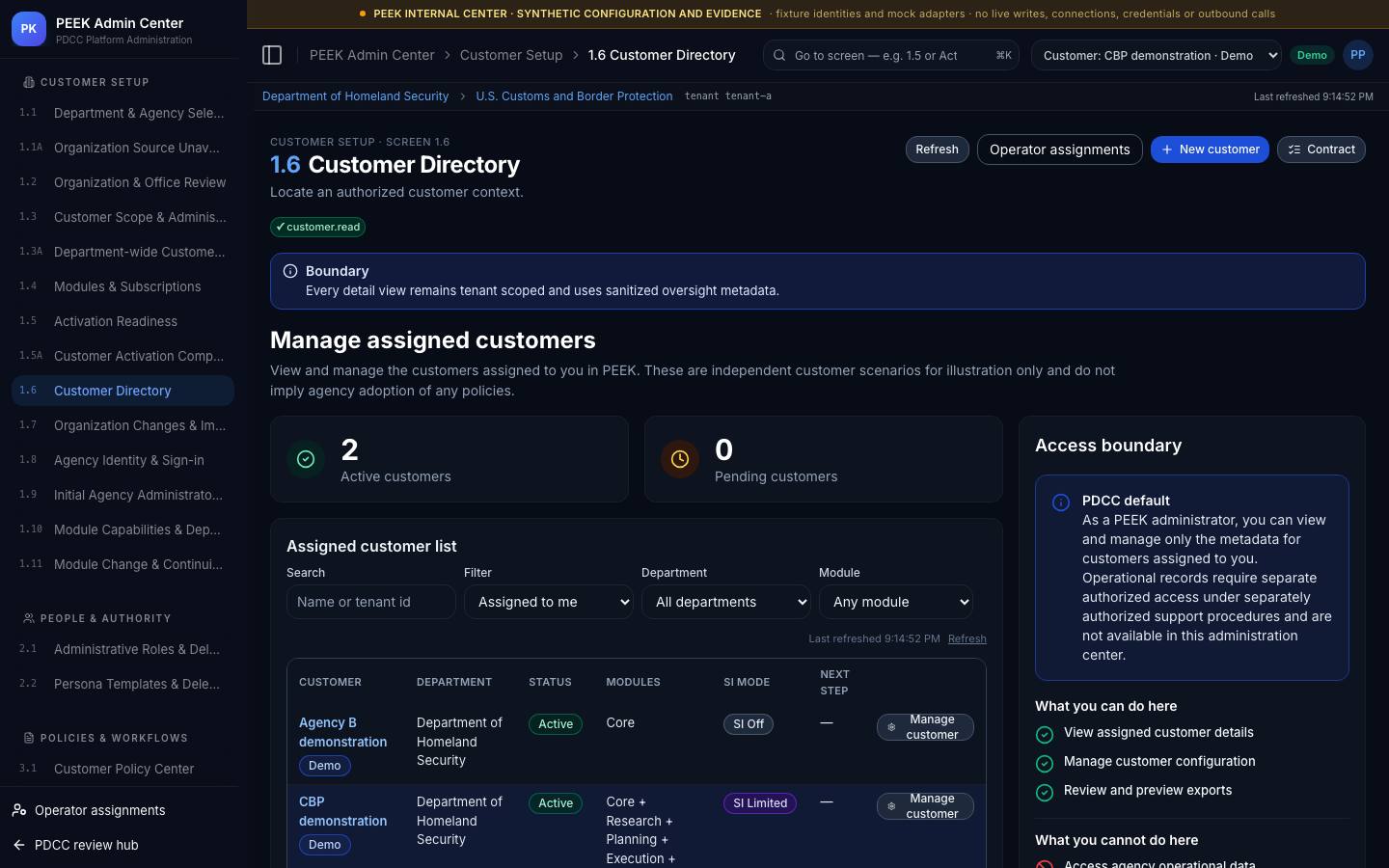
Task: Open Activation Readiness in the sidebar
Action: click(x=123, y=321)
